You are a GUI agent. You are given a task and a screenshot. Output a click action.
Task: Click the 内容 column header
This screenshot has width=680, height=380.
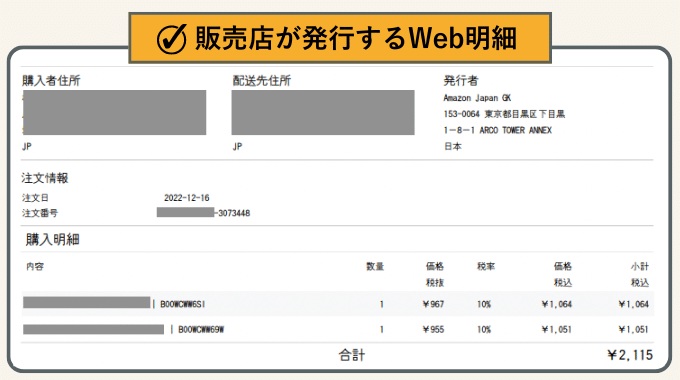(35, 266)
